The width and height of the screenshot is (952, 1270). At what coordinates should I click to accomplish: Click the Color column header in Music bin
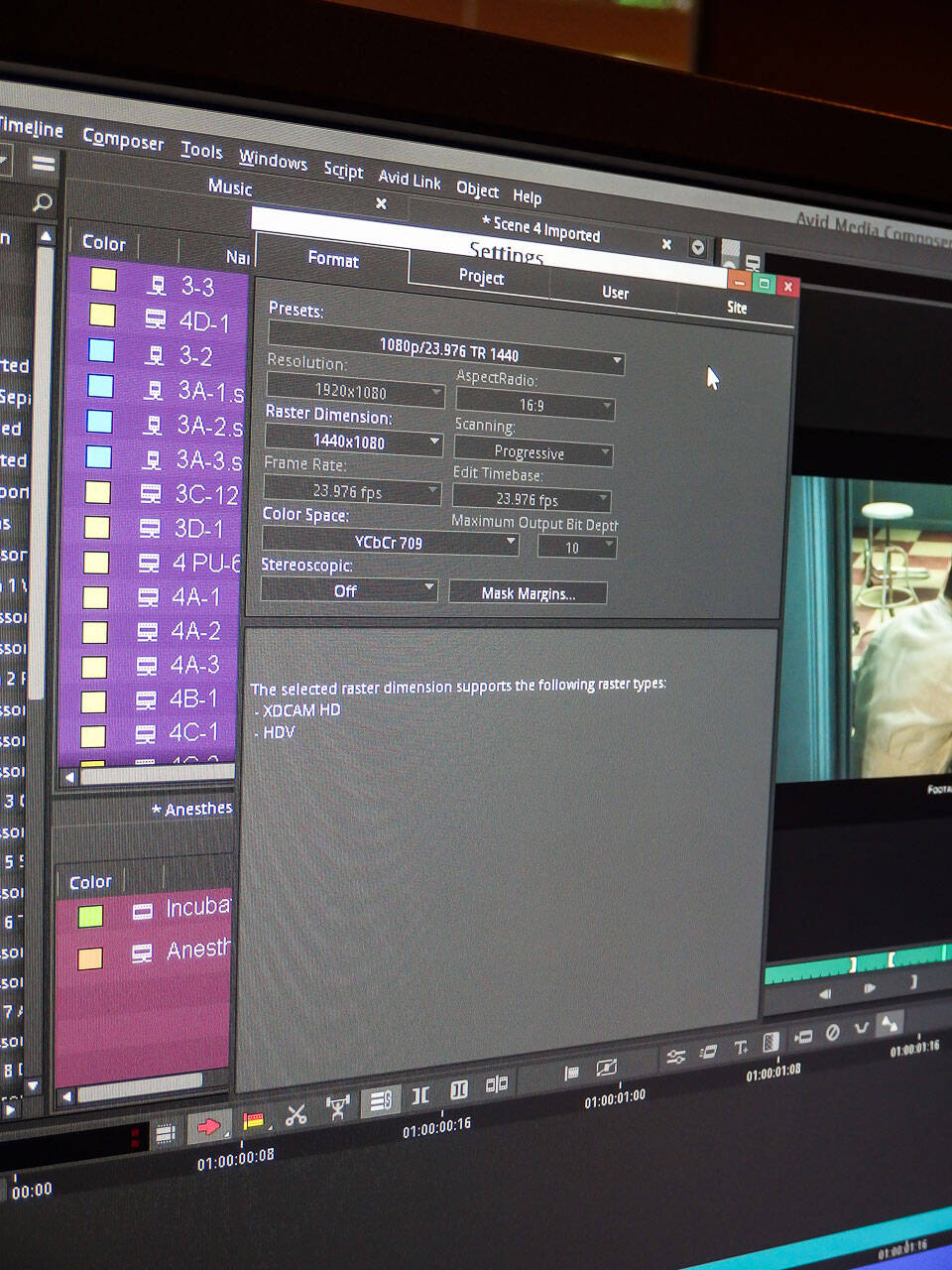click(104, 243)
